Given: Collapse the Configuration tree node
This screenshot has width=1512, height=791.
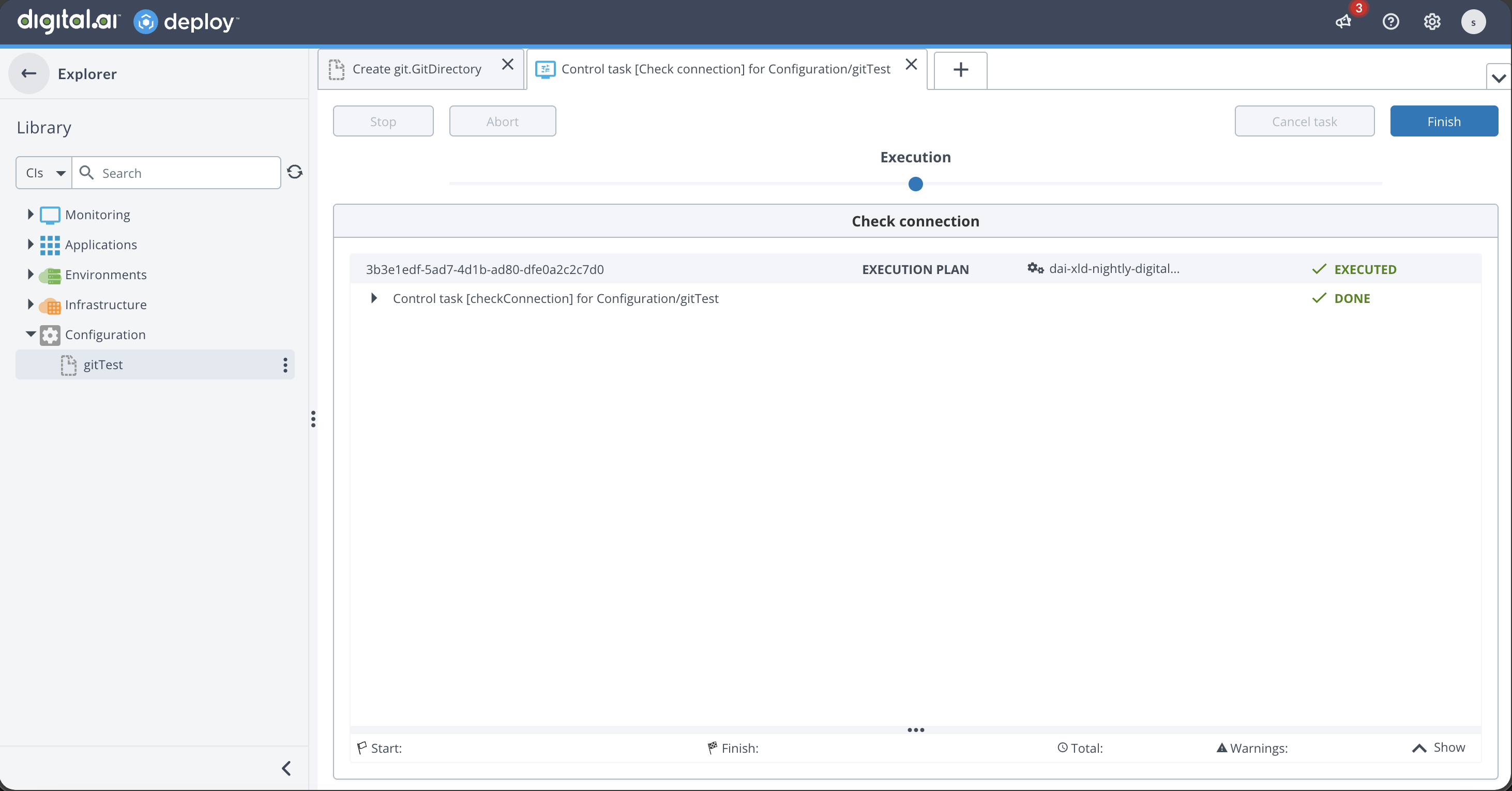Looking at the screenshot, I should point(31,334).
